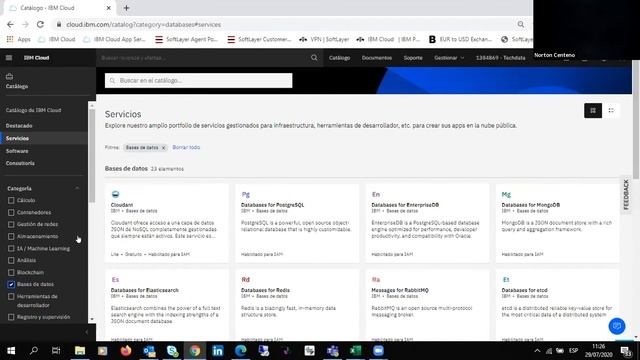Switch to list view of catalog

click(611, 111)
